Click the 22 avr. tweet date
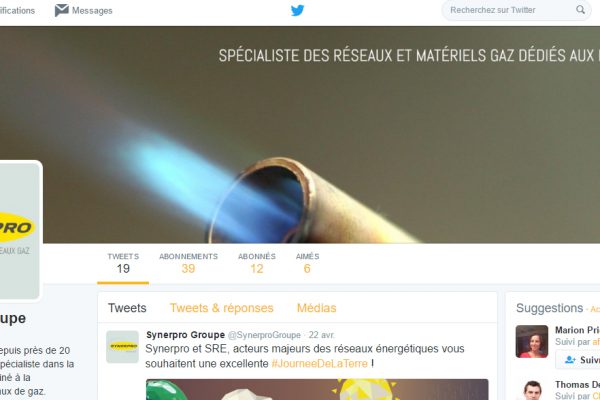The height and width of the screenshot is (400, 600). point(321,335)
